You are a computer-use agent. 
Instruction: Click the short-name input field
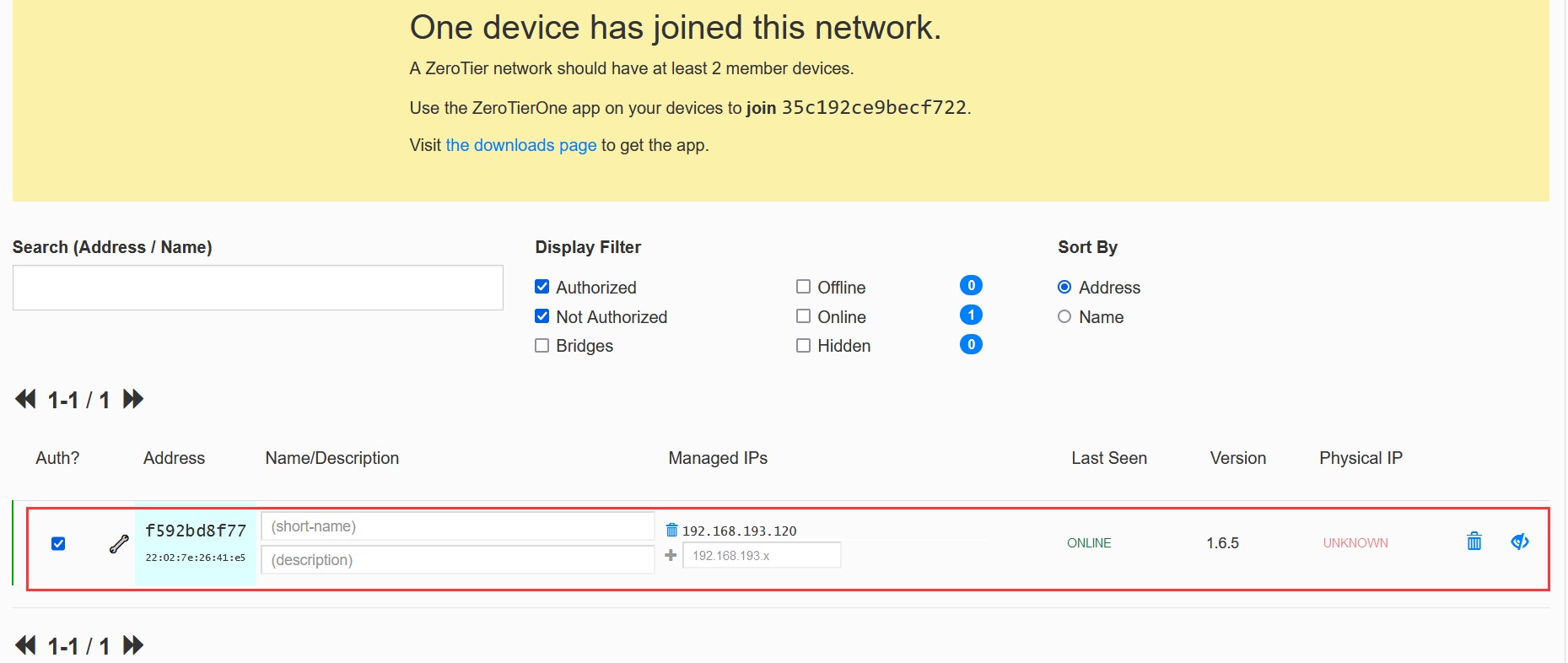pos(458,526)
